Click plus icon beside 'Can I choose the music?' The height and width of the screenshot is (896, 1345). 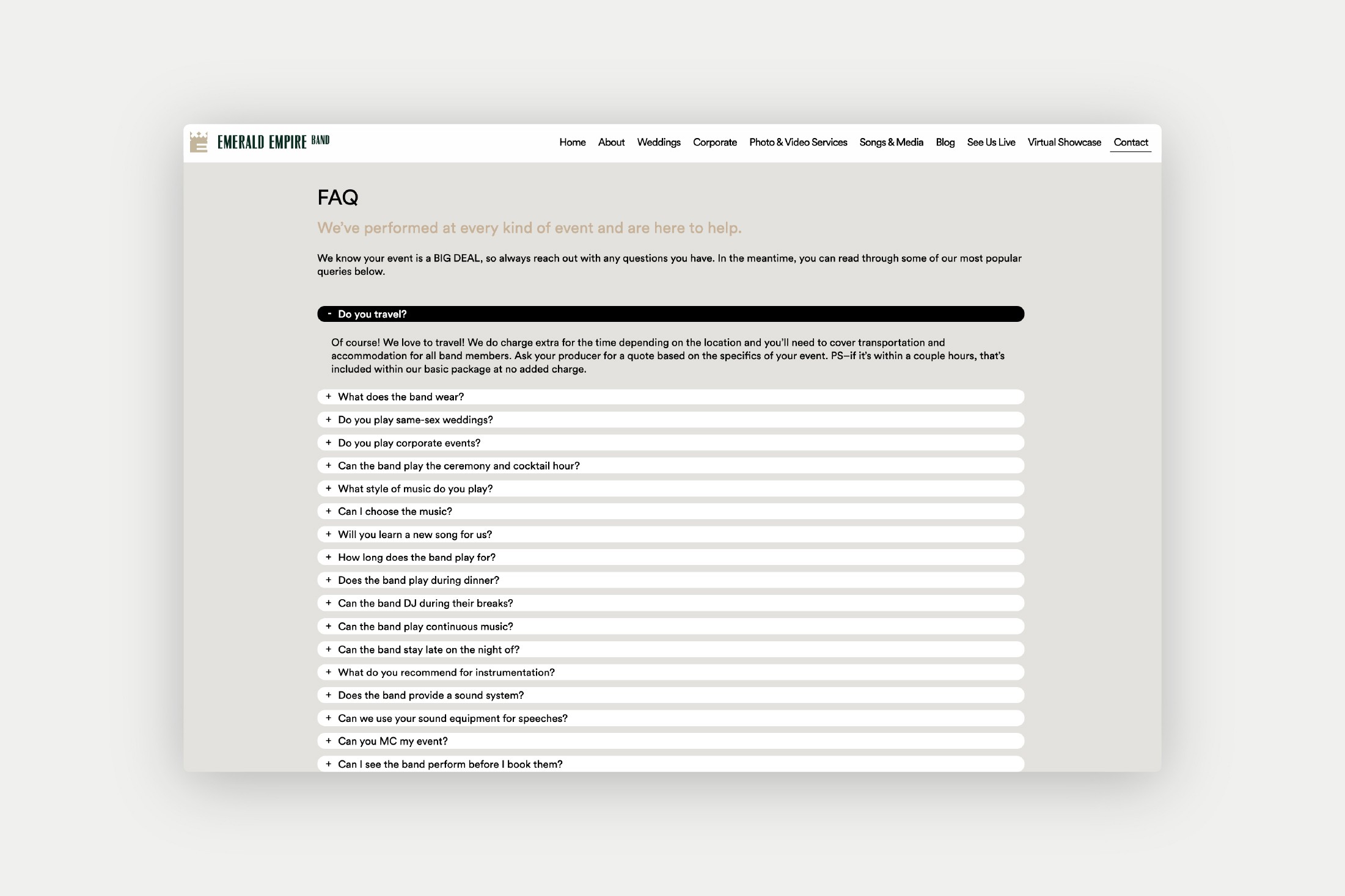[x=328, y=511]
